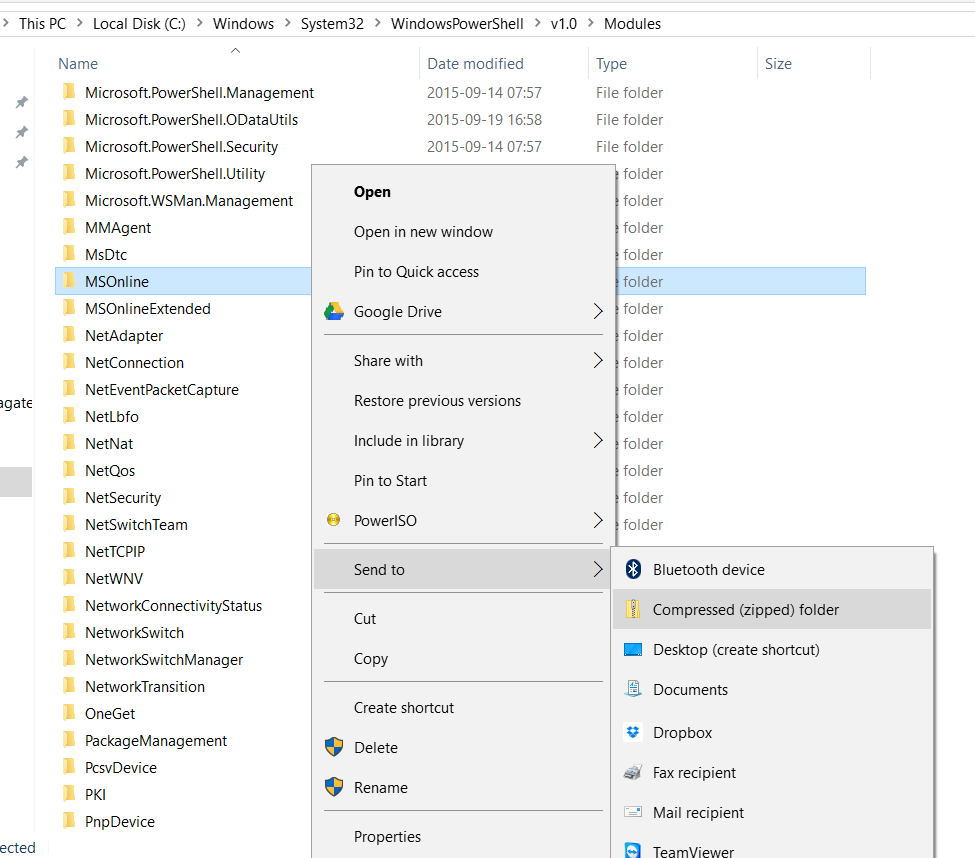Sort by the Size column header

778,63
